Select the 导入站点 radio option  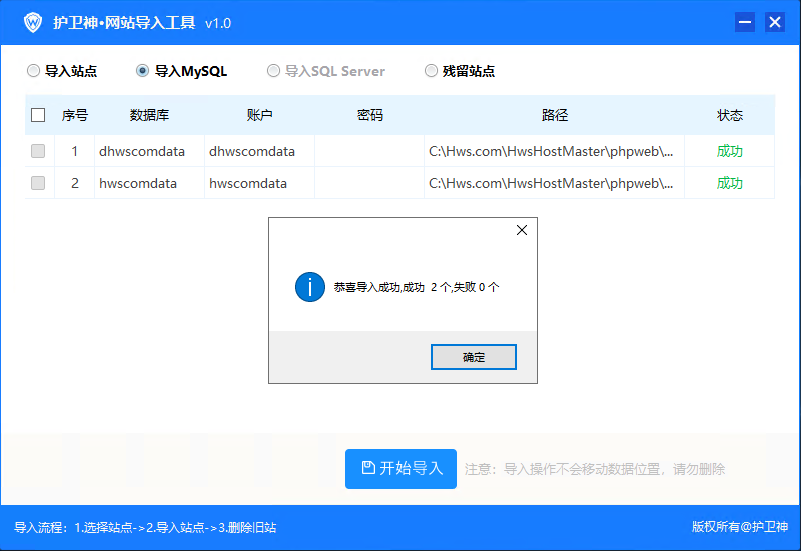33,71
